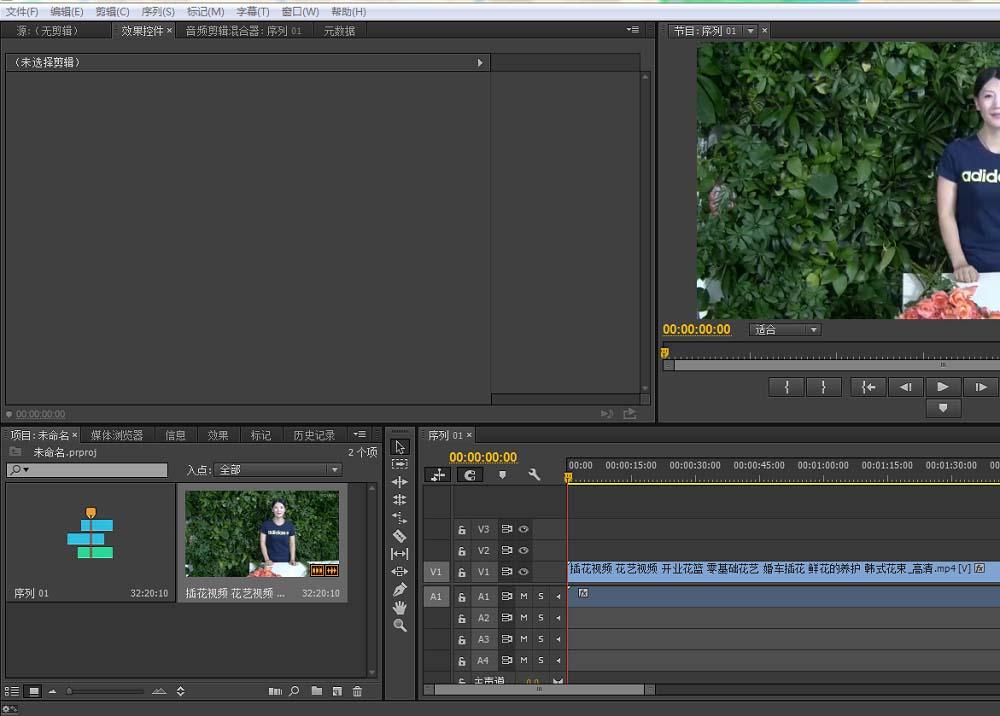Image resolution: width=1000 pixels, height=716 pixels.
Task: Open the 适合 zoom level dropdown
Action: pyautogui.click(x=785, y=330)
